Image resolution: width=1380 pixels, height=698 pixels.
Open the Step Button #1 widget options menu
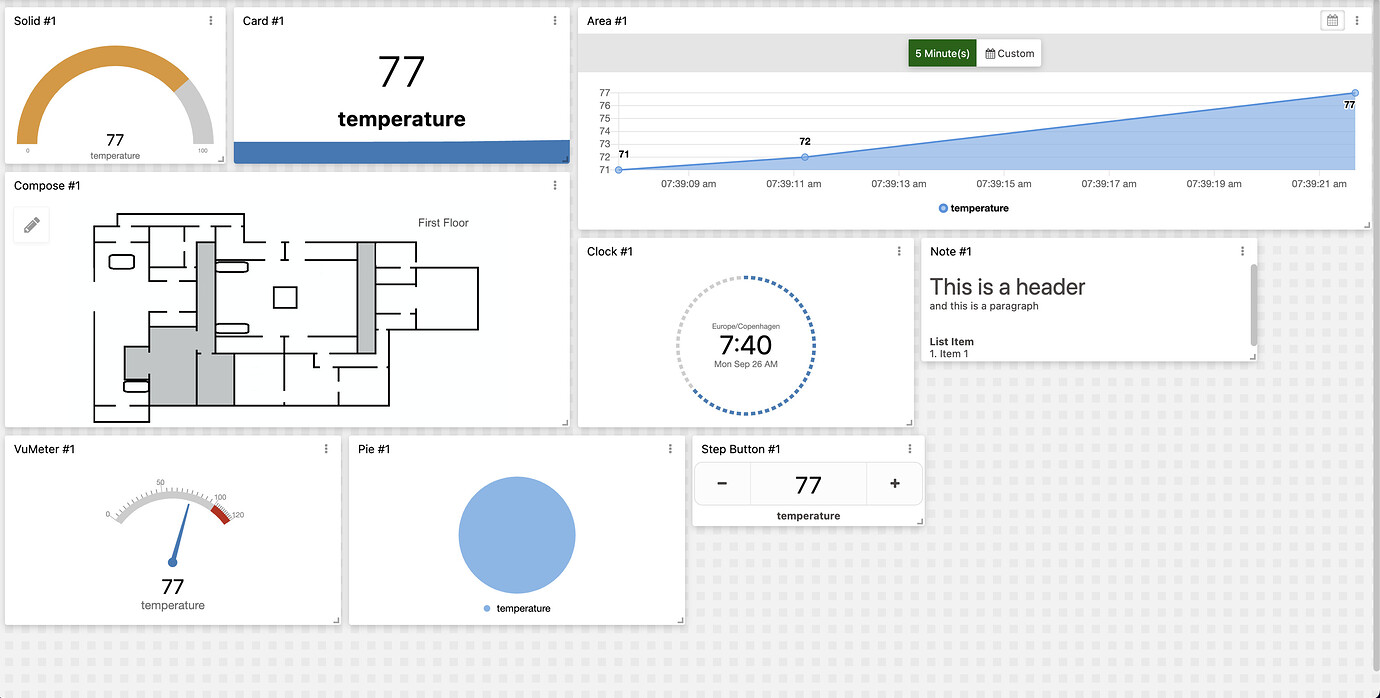point(909,449)
